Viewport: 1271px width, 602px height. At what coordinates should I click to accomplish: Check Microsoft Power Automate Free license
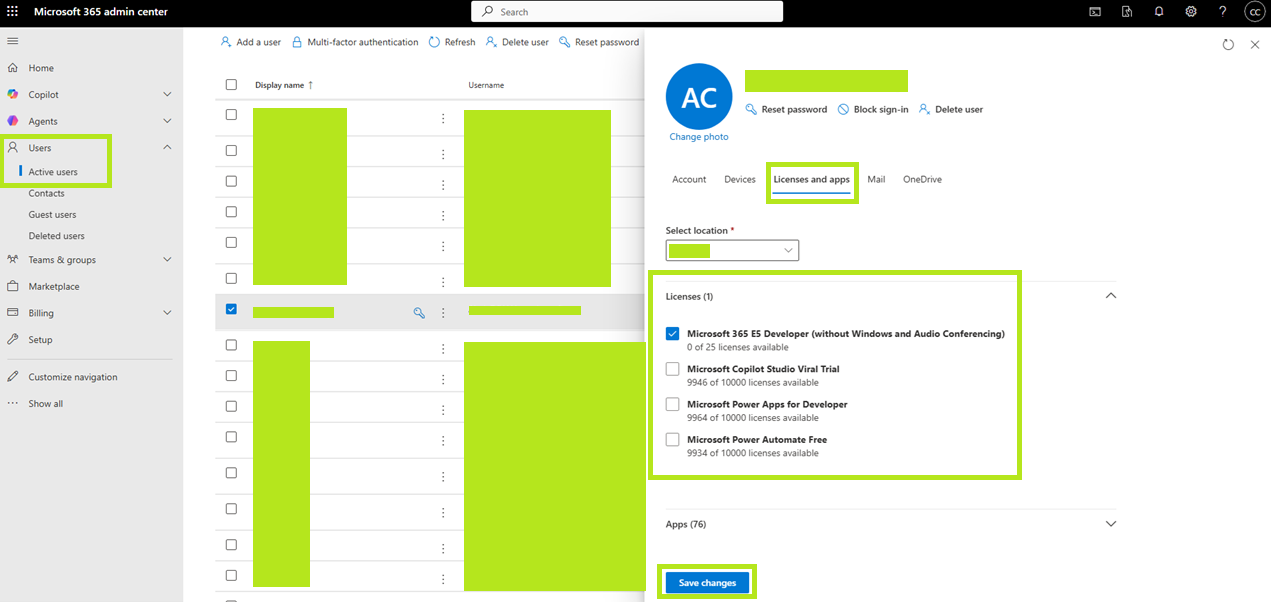tap(673, 439)
